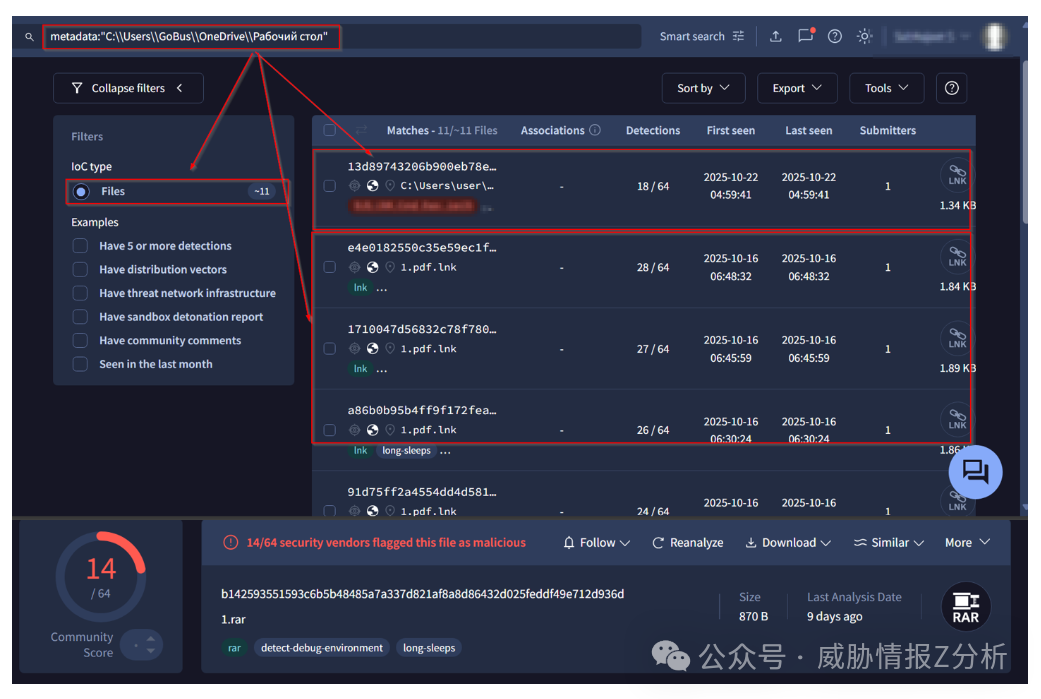
Task: Check the Have sandbox detonation report filter
Action: [x=80, y=316]
